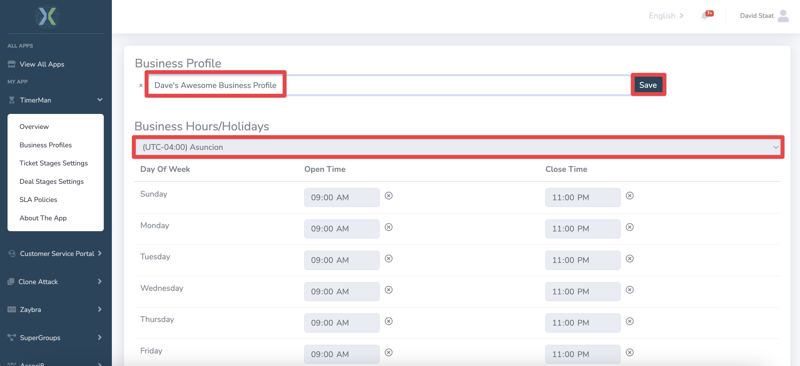Open the timezone dropdown showing Asuncion
This screenshot has height=366, width=800.
pos(458,147)
